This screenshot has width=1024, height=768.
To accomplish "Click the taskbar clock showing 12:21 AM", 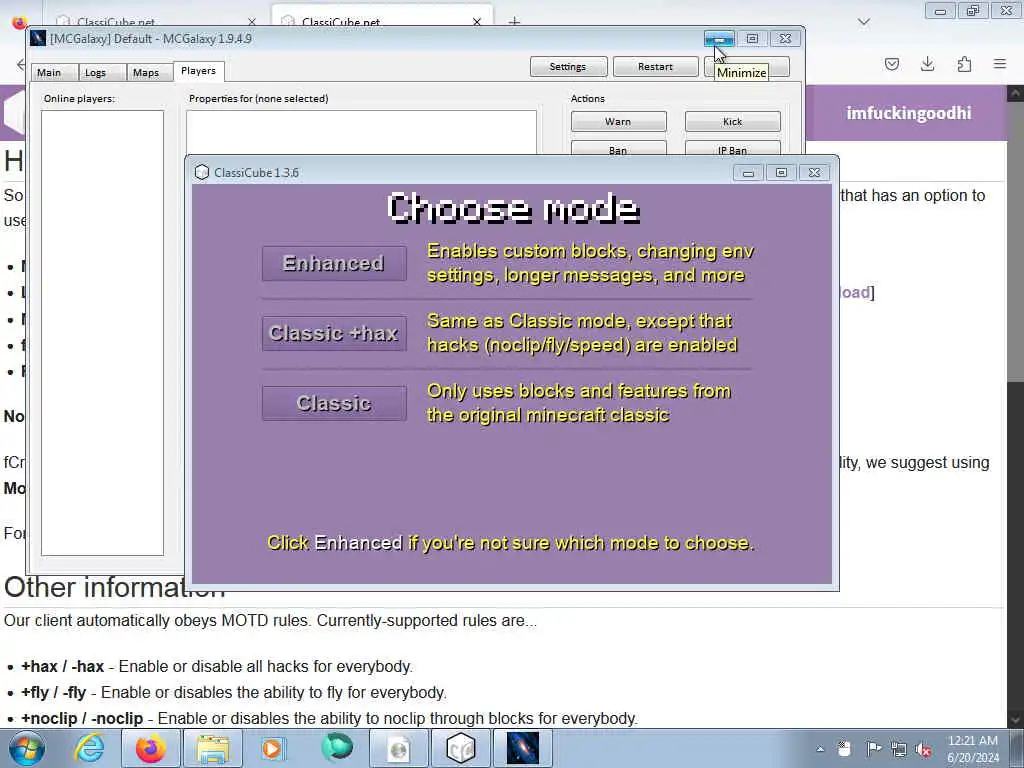I will tap(973, 749).
